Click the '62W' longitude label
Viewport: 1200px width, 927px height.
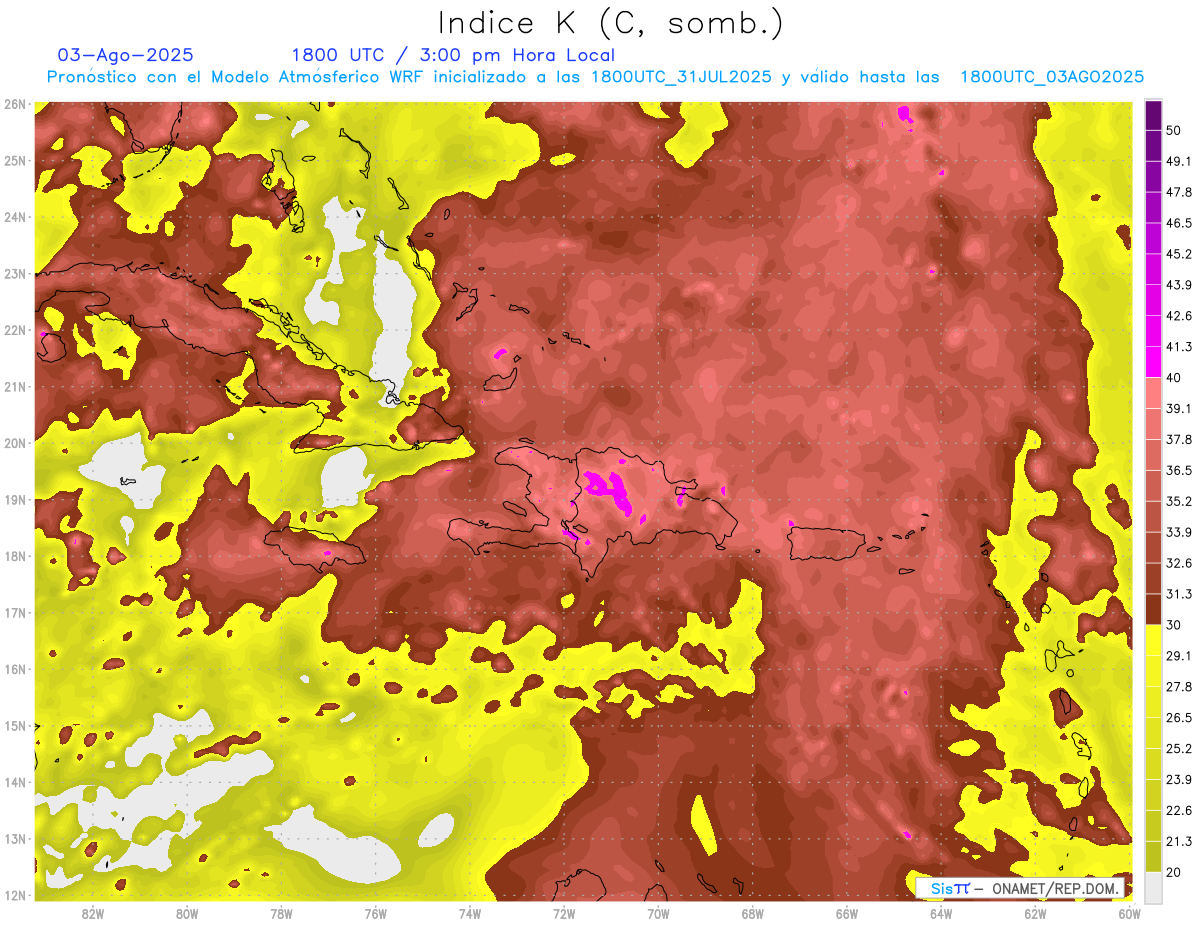pos(1036,914)
